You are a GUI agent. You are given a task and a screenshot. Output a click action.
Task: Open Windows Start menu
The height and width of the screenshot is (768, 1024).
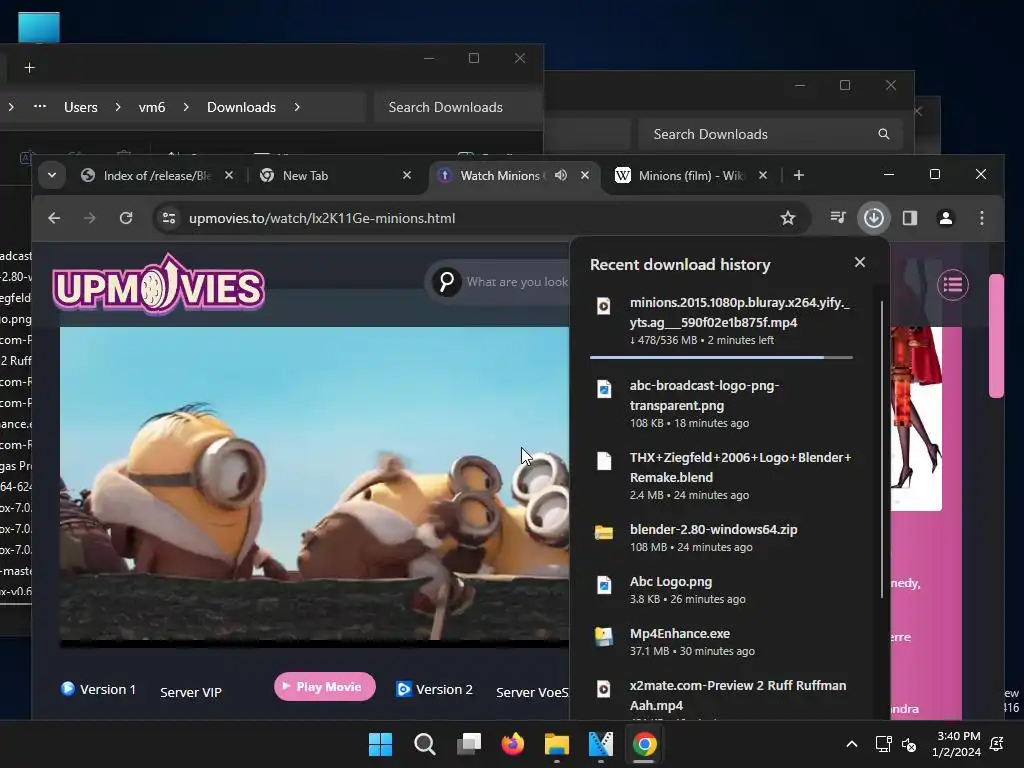point(381,744)
